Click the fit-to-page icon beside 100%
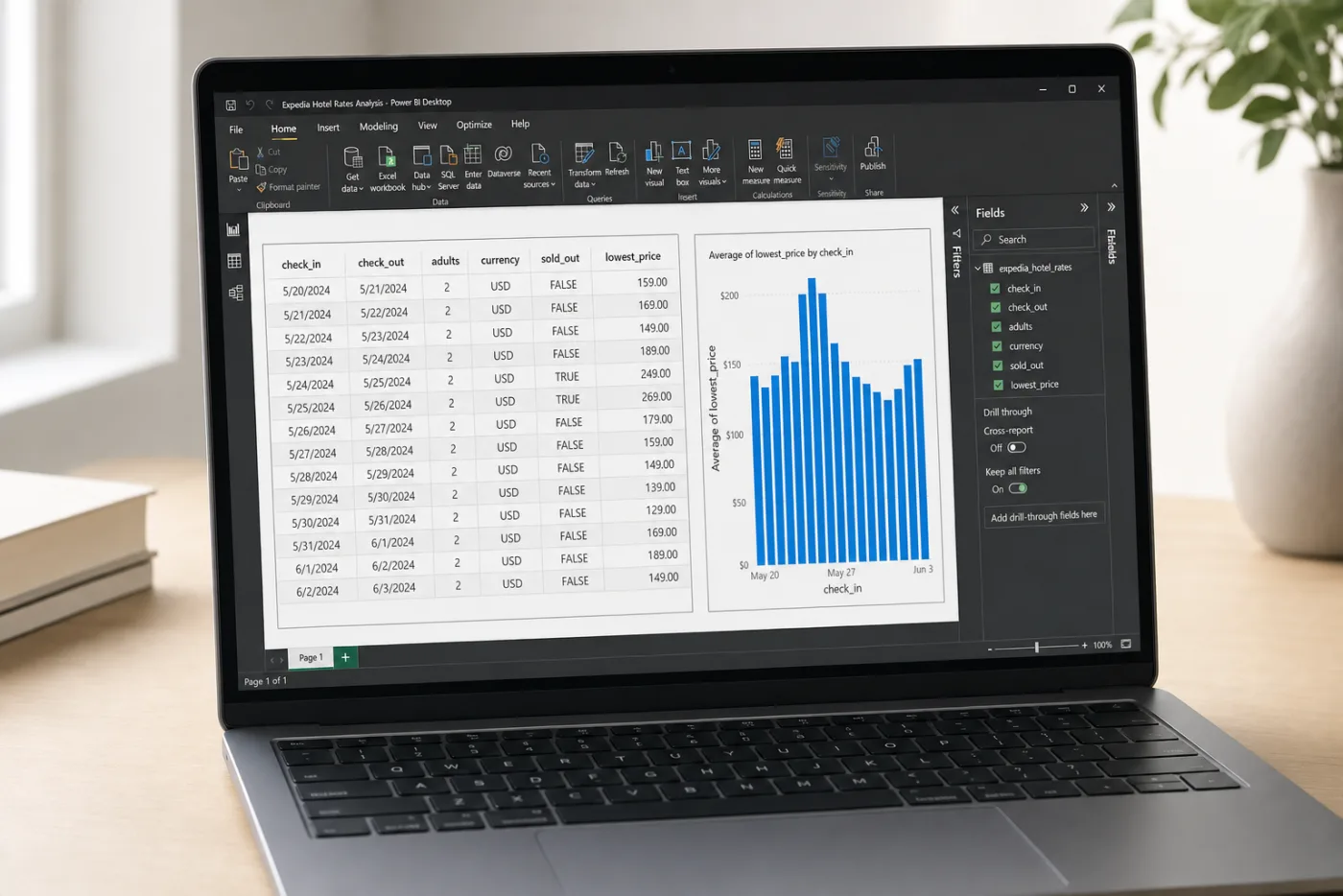 [1126, 644]
